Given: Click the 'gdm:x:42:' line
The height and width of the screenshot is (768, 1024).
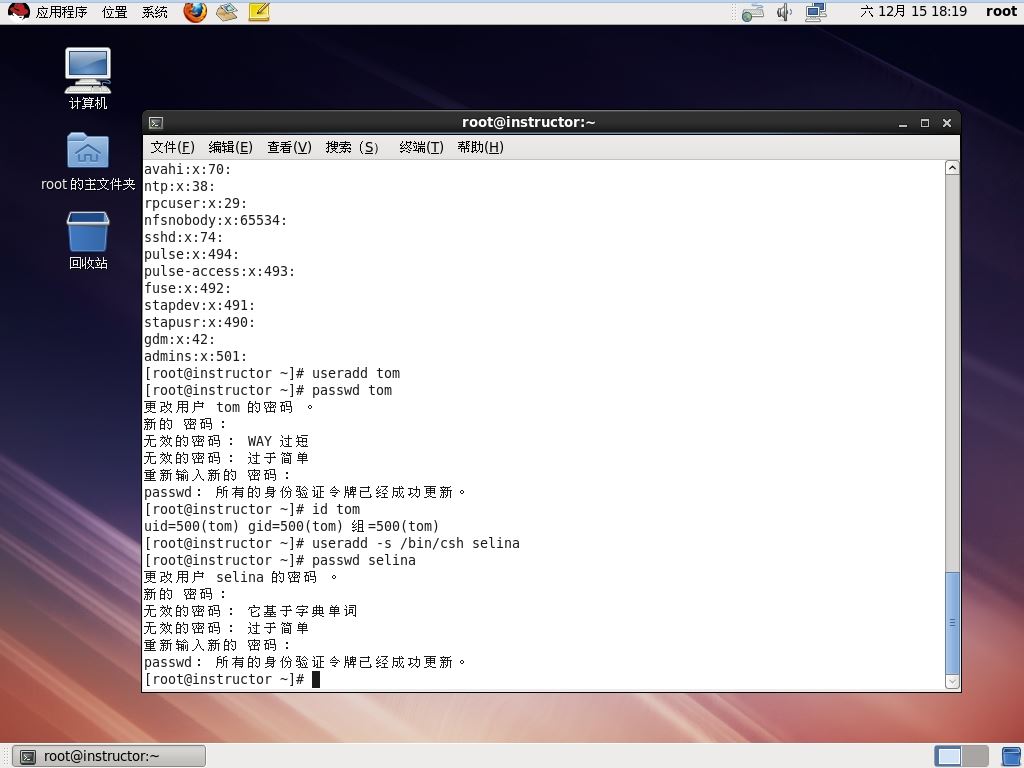Looking at the screenshot, I should click(x=180, y=340).
